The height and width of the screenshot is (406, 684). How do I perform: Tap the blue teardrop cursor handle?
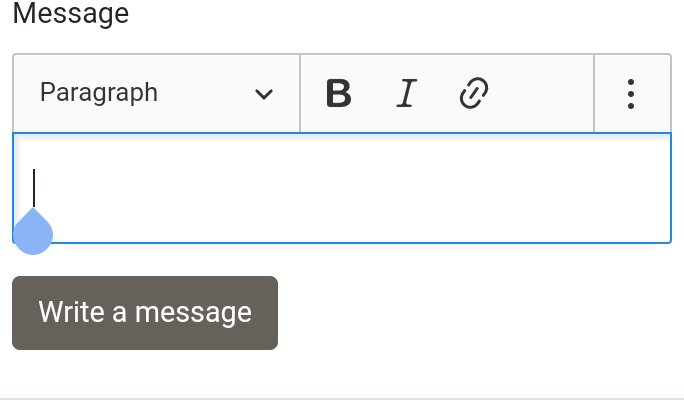[33, 233]
